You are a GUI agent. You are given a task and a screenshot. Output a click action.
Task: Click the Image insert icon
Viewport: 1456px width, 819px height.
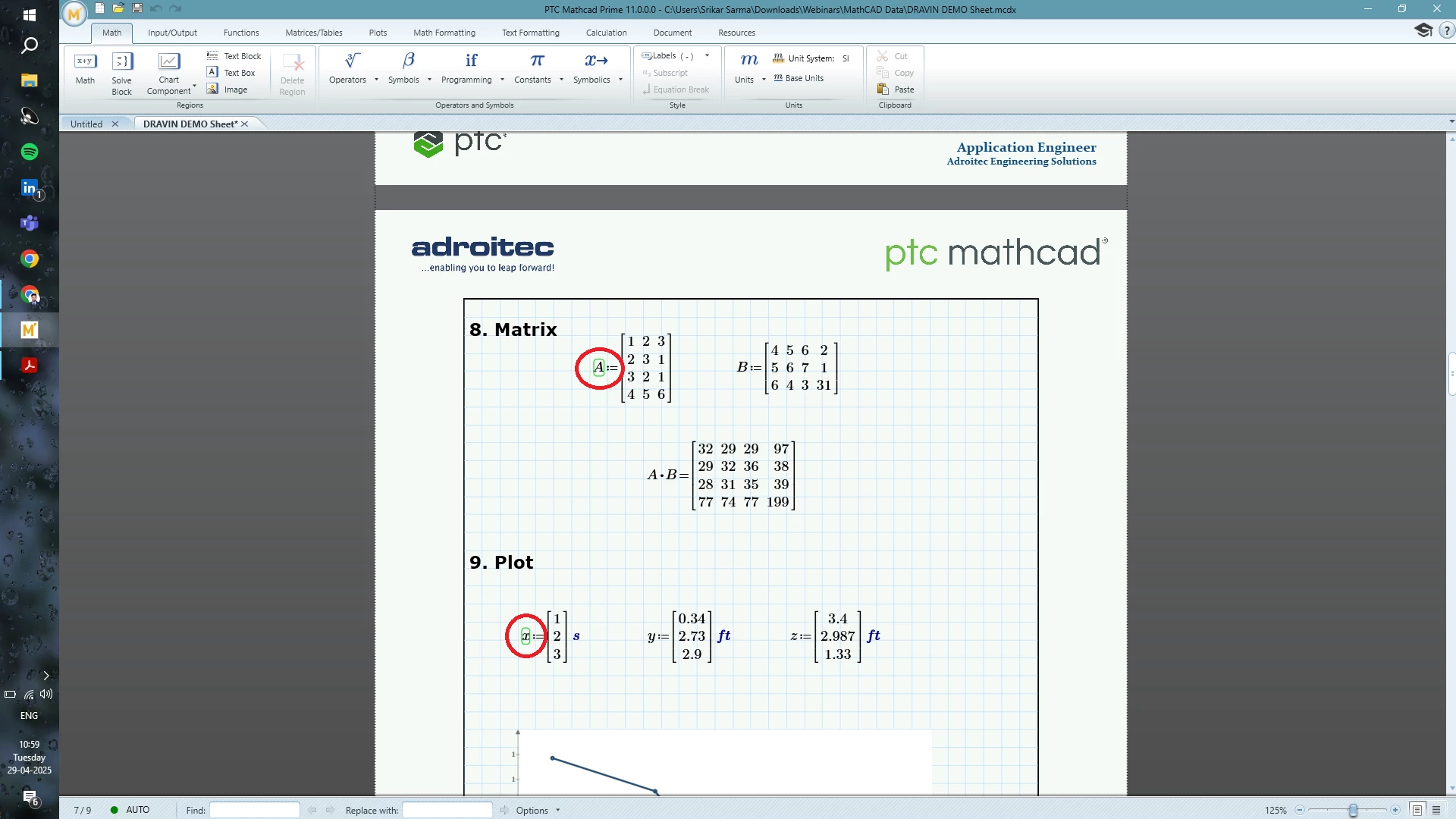click(213, 89)
